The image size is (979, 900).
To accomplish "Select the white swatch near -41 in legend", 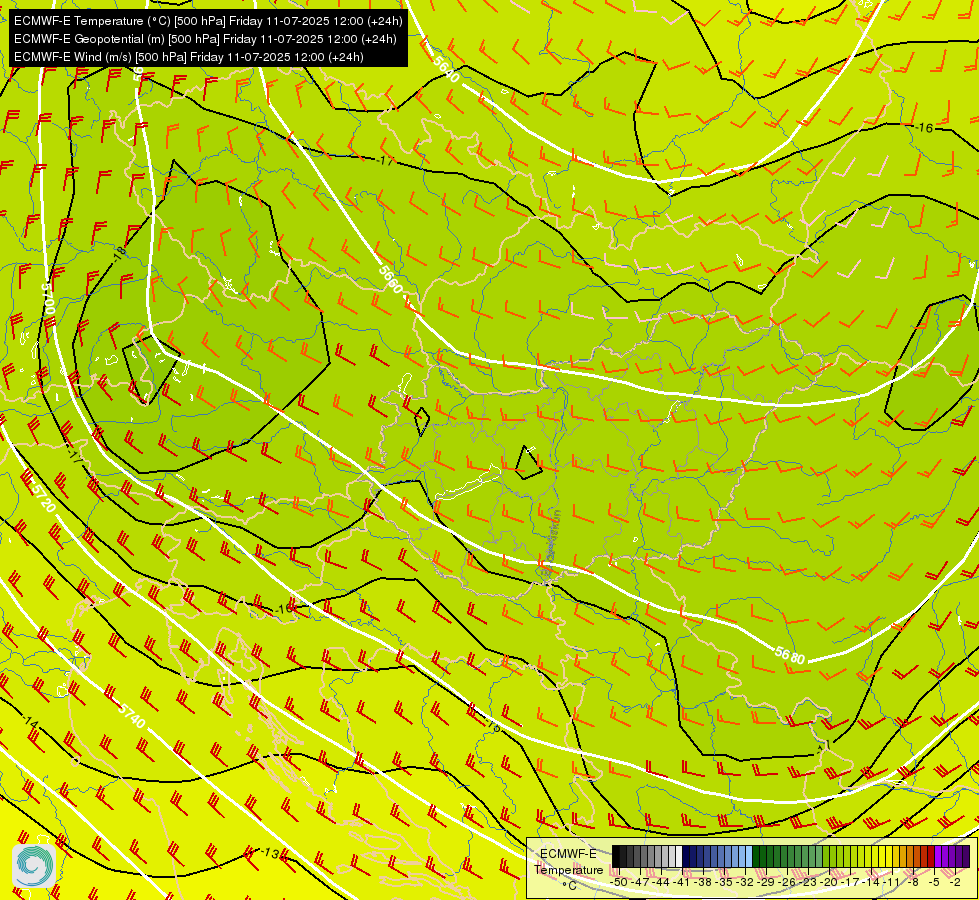I will 679,856.
